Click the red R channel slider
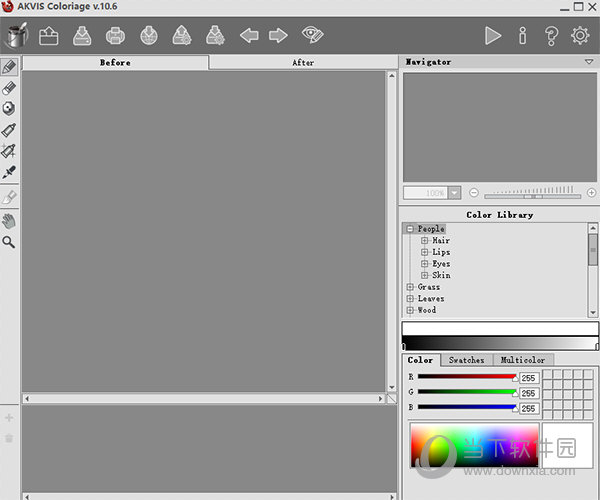Viewport: 600px width, 500px height. click(467, 376)
